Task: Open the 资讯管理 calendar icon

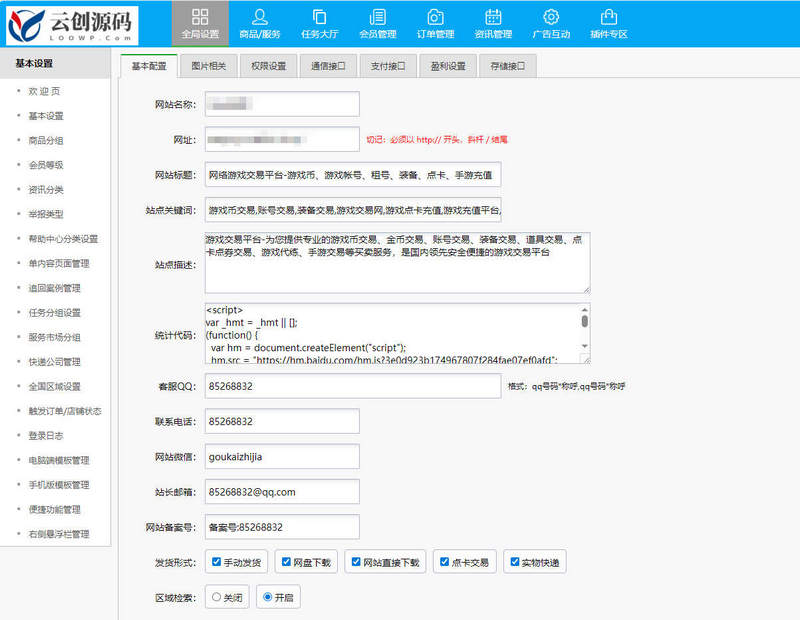Action: coord(493,17)
